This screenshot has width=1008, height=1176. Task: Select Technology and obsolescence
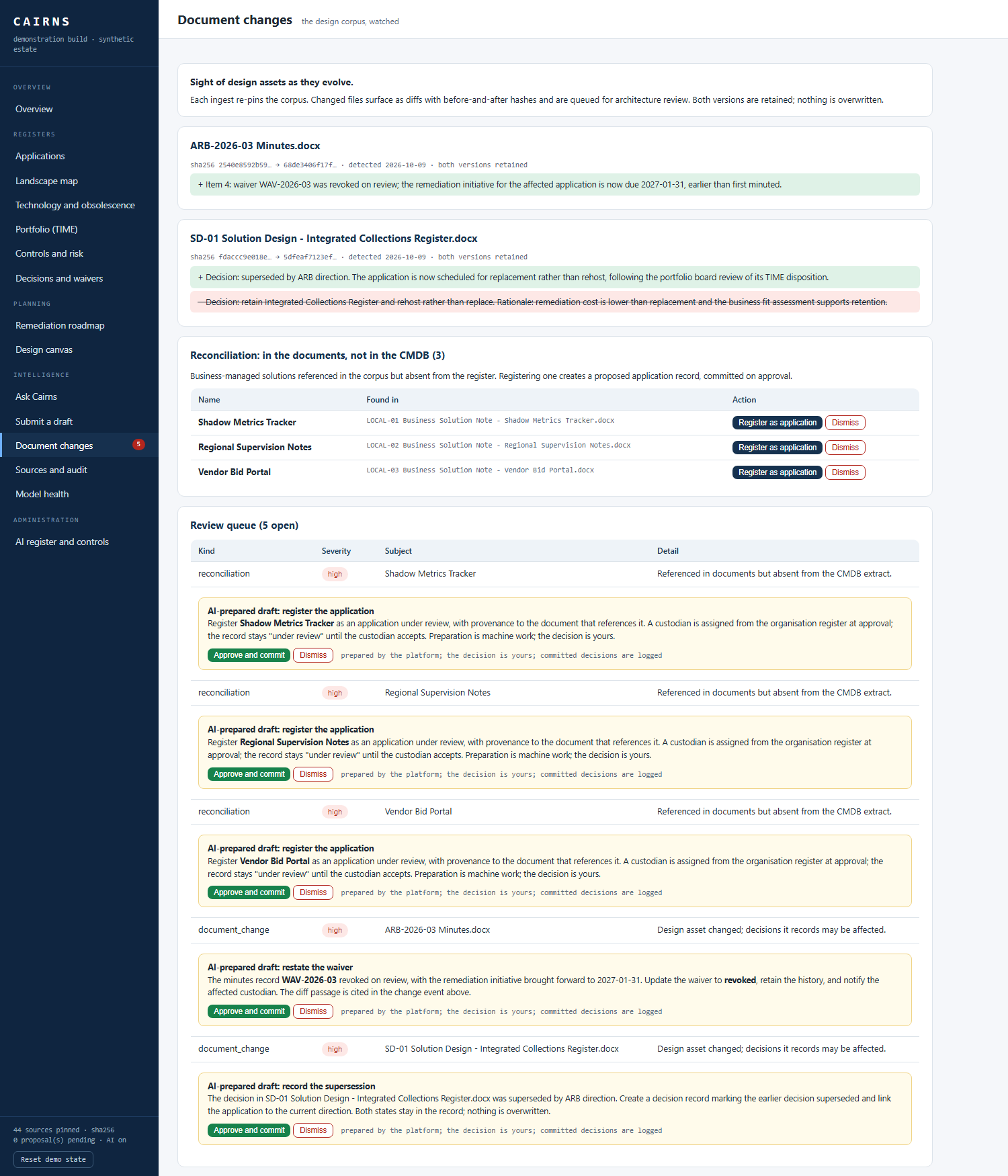pyautogui.click(x=75, y=205)
